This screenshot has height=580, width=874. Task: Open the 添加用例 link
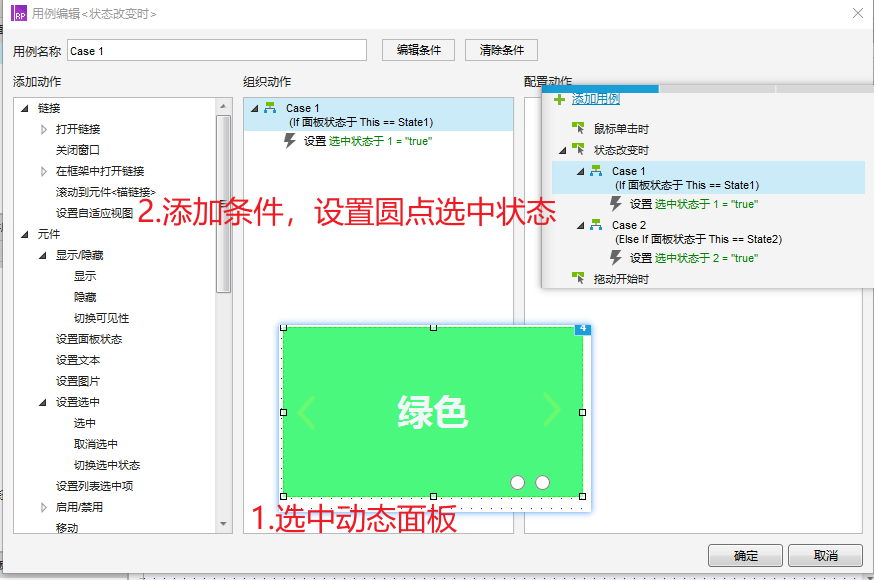click(x=596, y=99)
